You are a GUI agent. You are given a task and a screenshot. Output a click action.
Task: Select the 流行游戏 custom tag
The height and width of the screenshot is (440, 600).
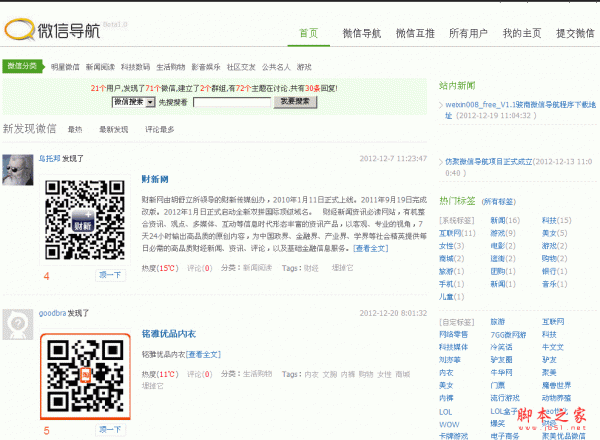tap(505, 398)
